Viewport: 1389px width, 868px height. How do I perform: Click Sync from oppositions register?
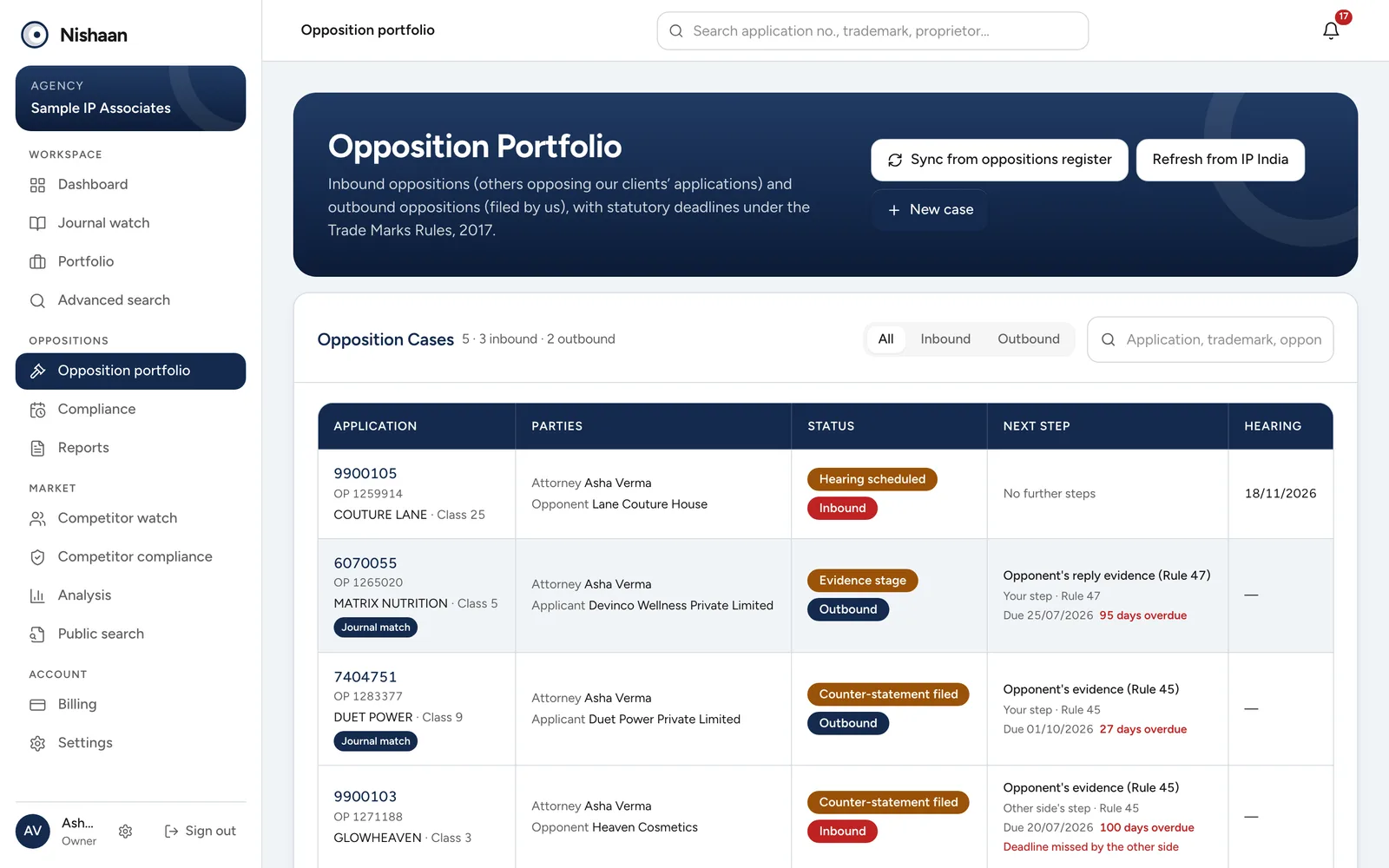[999, 160]
